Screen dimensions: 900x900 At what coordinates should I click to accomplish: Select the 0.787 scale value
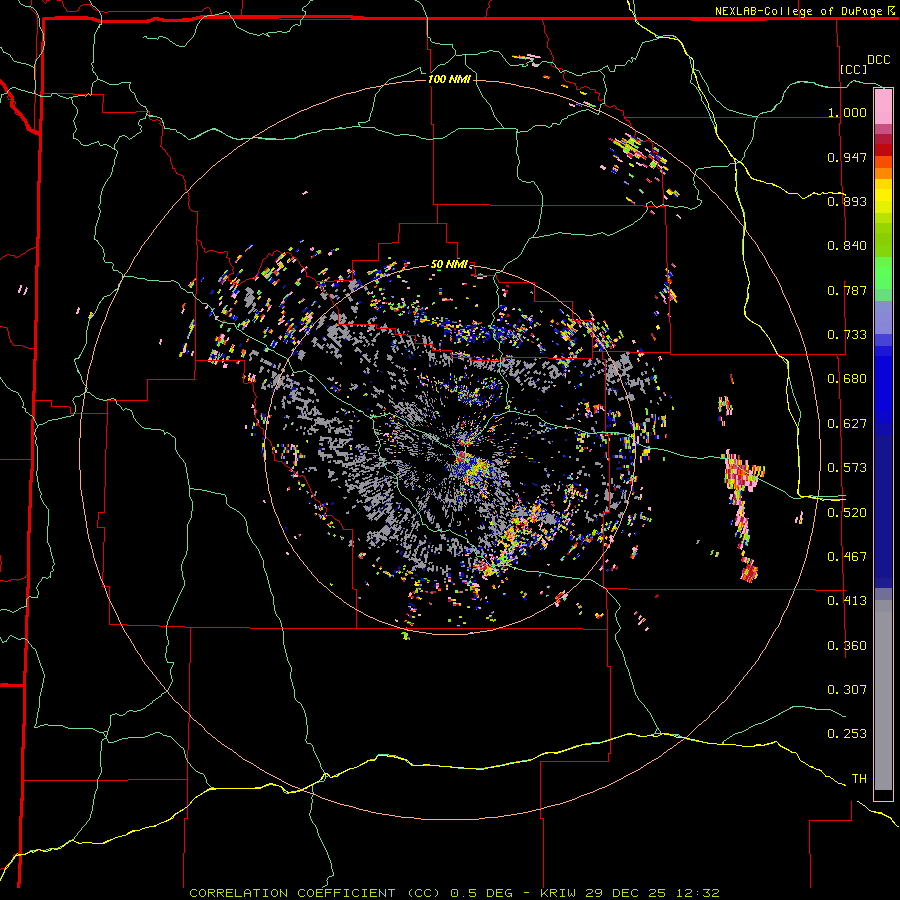coord(847,290)
